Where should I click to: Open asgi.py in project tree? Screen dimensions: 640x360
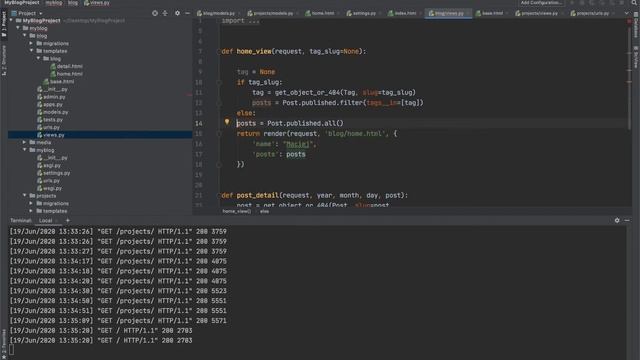click(49, 165)
